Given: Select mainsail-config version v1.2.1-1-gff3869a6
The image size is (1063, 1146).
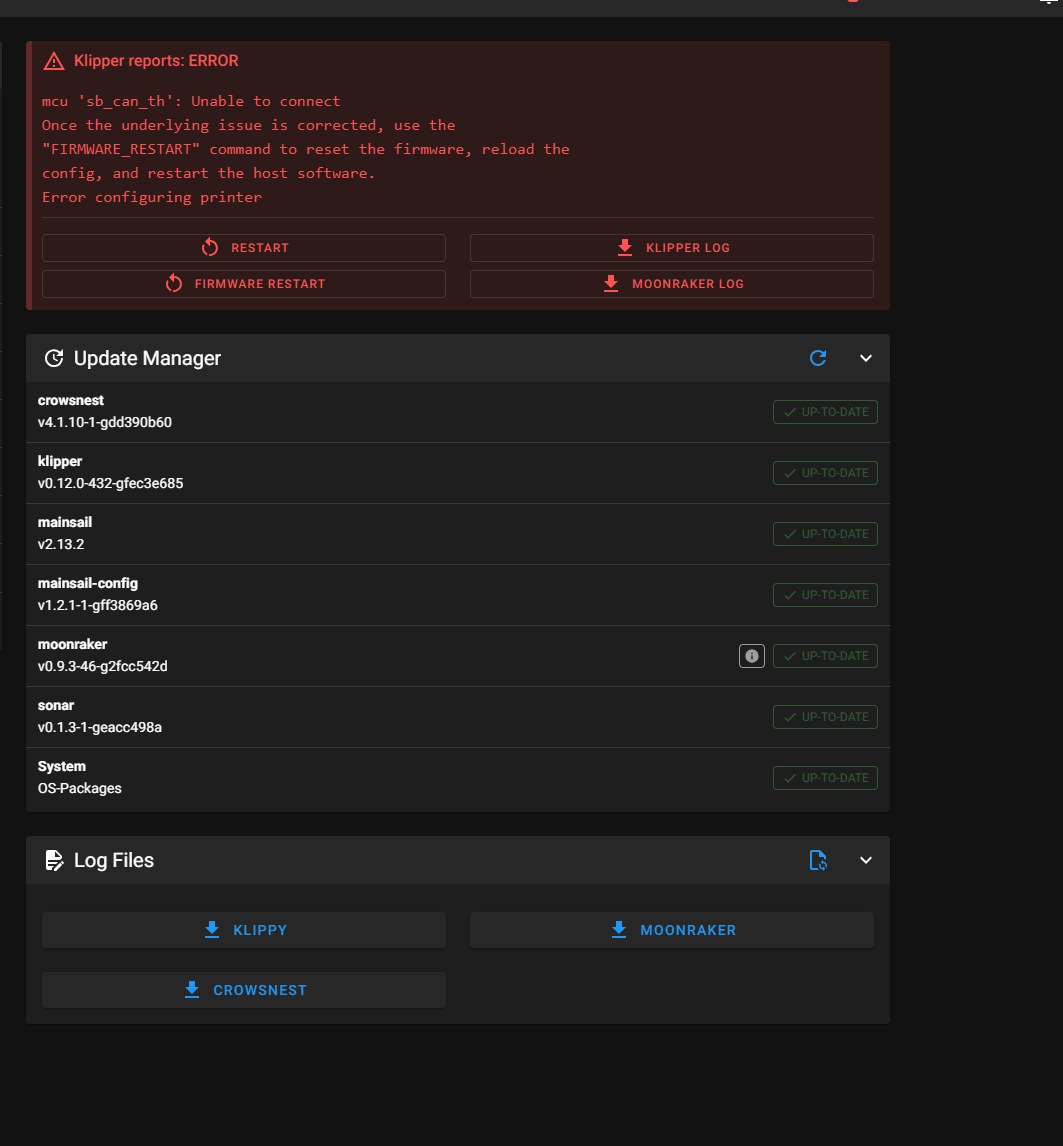Looking at the screenshot, I should tap(97, 605).
